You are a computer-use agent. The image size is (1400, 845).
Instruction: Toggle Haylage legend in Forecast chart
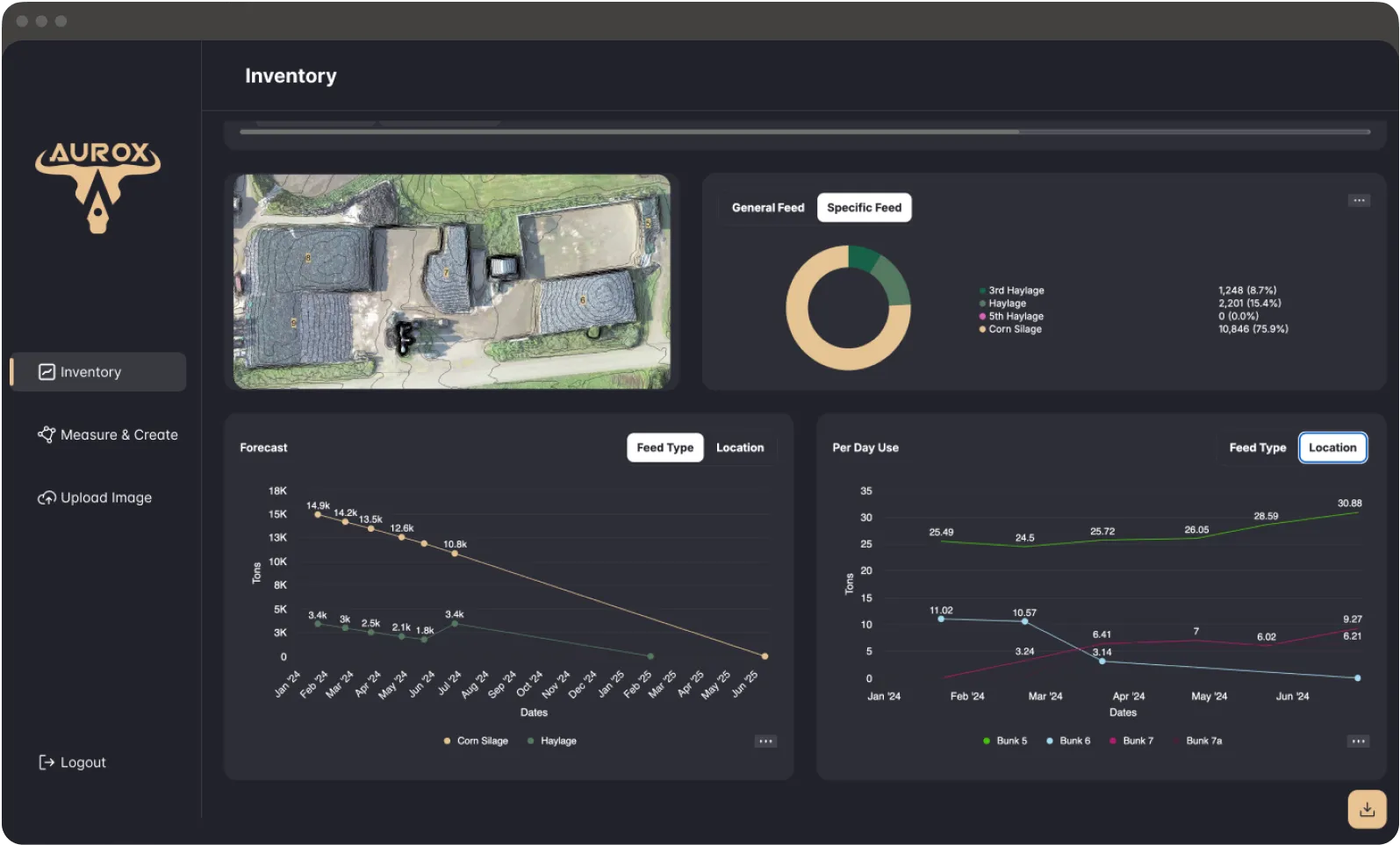coord(552,741)
